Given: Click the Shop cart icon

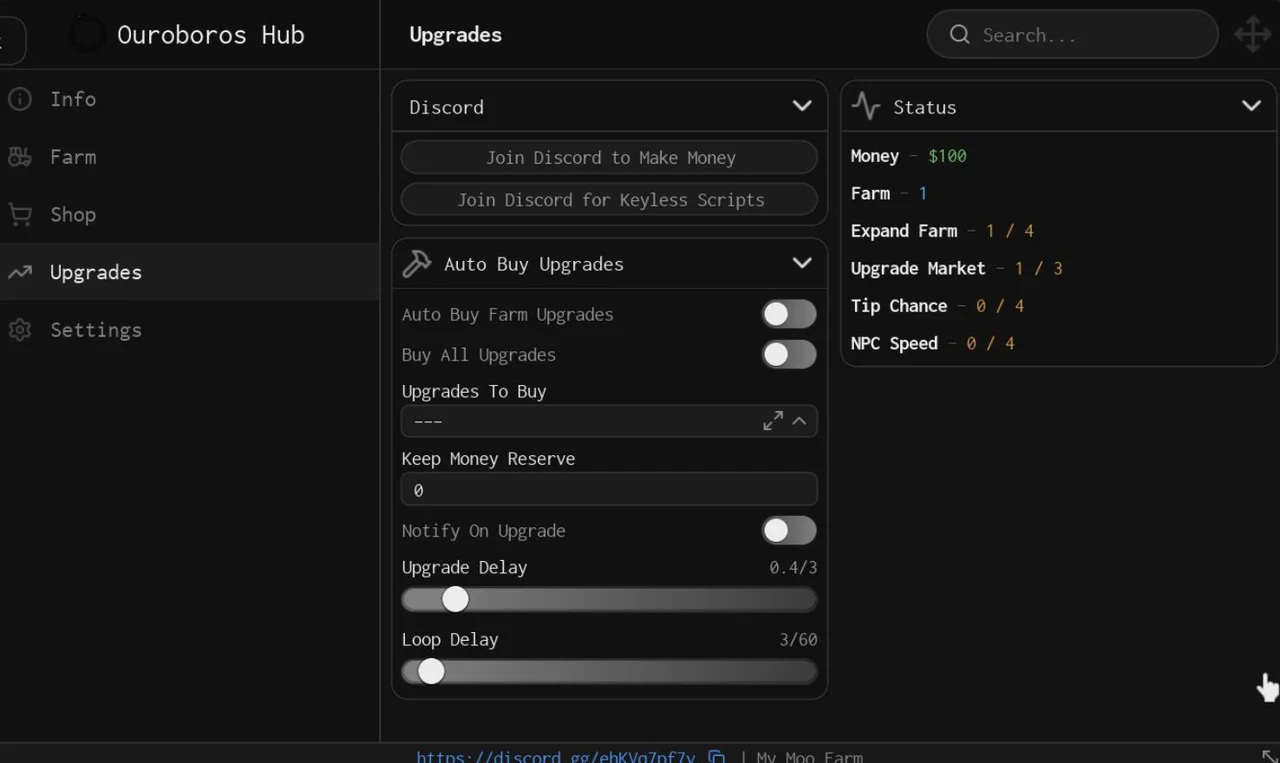Looking at the screenshot, I should (19, 214).
